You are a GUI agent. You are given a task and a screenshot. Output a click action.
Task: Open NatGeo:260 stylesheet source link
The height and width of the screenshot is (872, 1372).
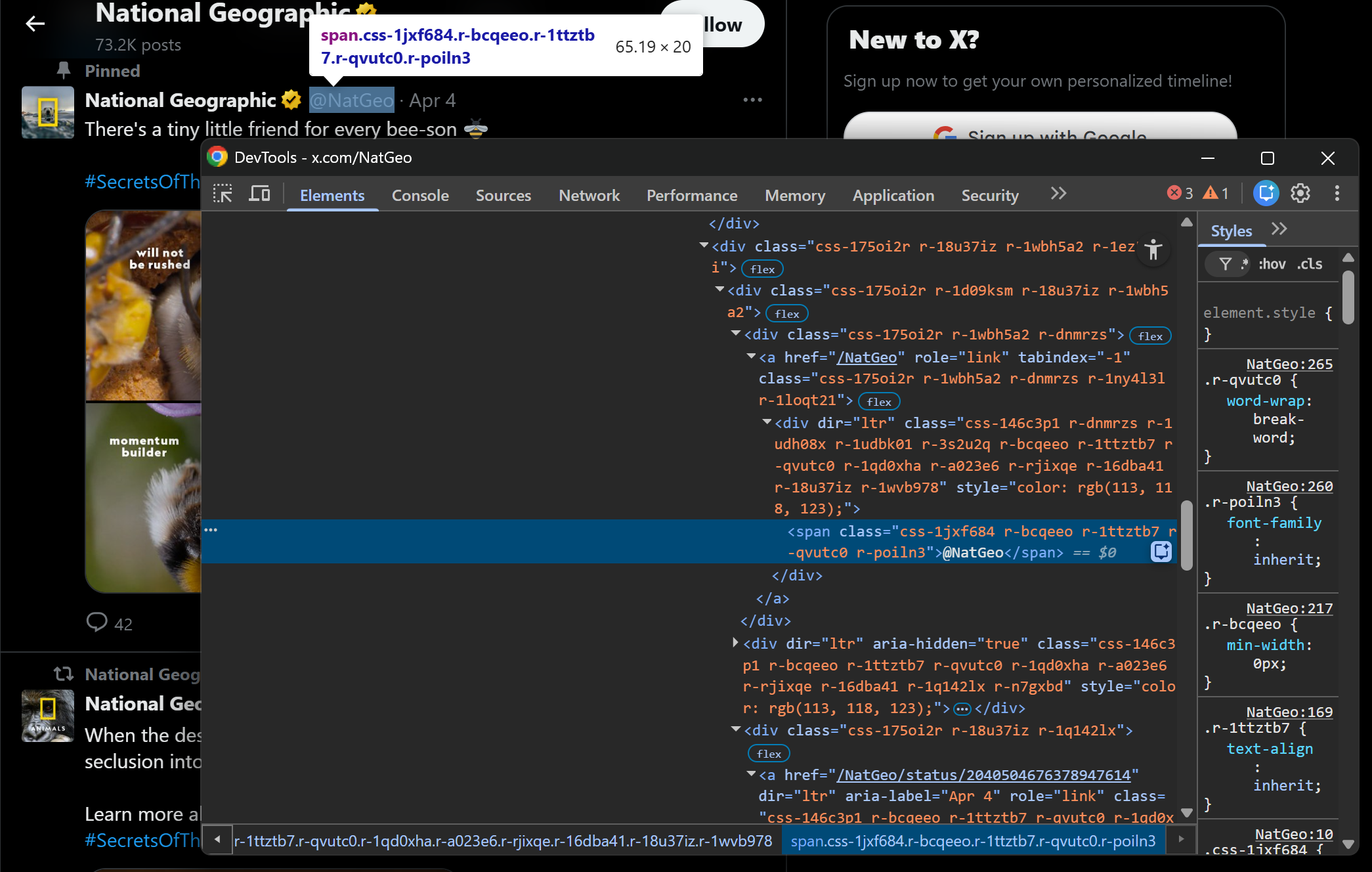[x=1289, y=486]
